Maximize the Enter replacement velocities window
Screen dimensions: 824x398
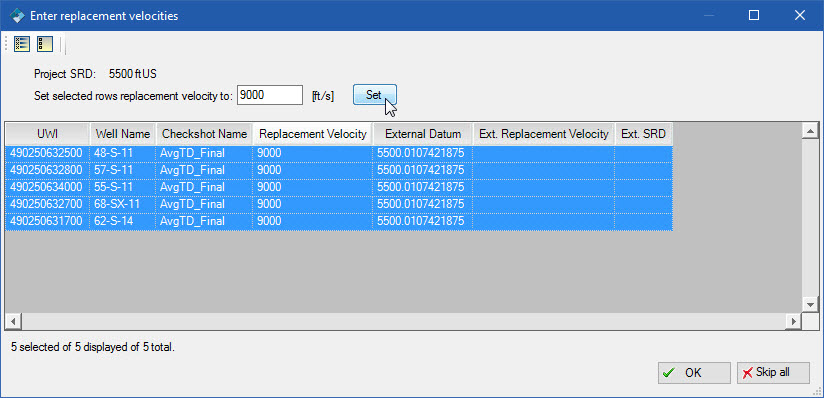coord(754,15)
